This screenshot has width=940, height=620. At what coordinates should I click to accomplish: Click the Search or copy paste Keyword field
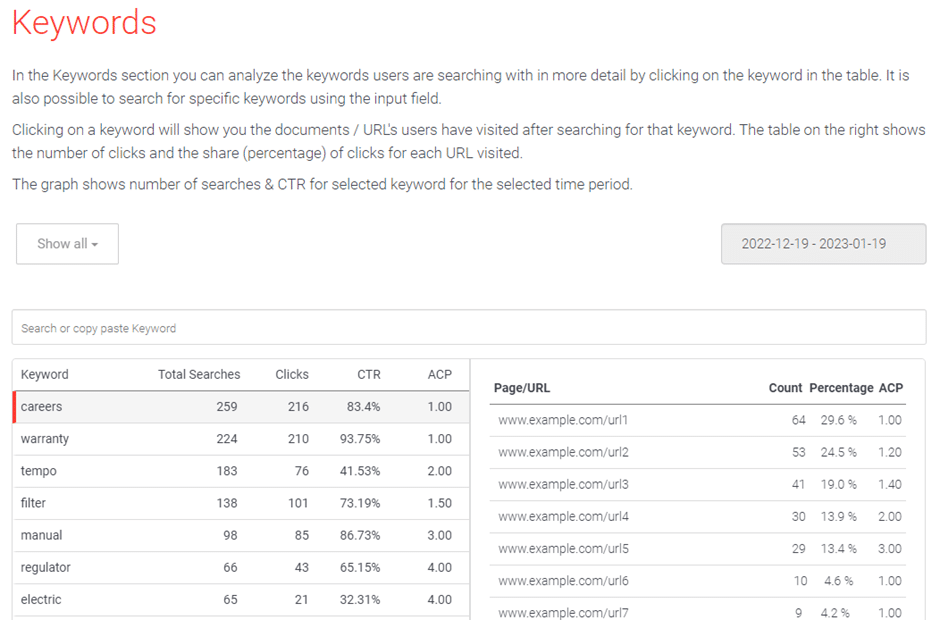tap(468, 327)
